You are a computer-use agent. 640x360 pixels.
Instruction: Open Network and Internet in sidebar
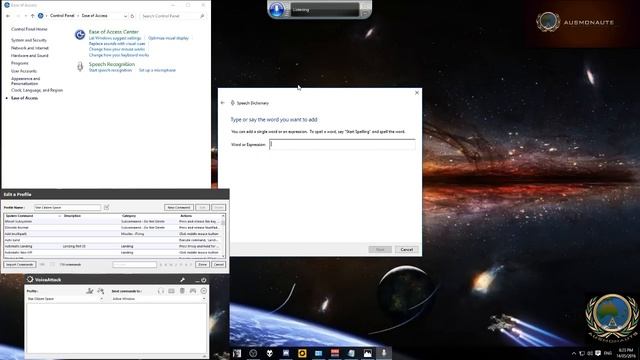(x=30, y=48)
